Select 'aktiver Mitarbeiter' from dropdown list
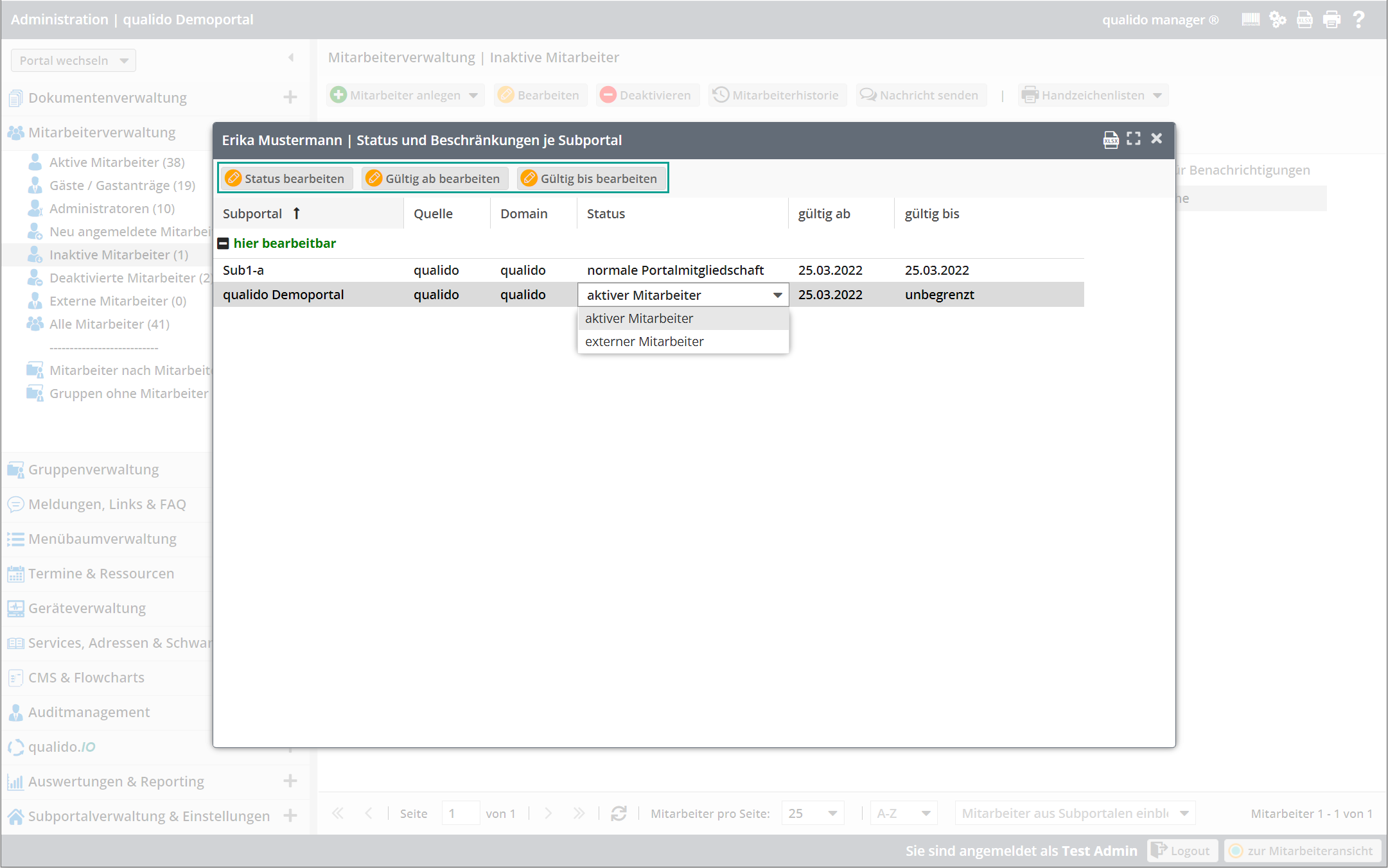This screenshot has width=1388, height=868. [x=683, y=318]
